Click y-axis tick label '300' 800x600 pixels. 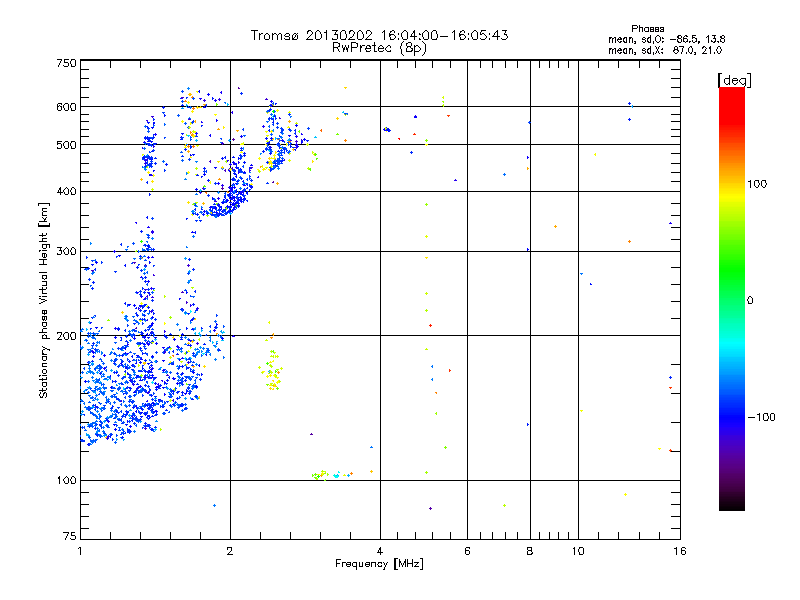pyautogui.click(x=66, y=252)
